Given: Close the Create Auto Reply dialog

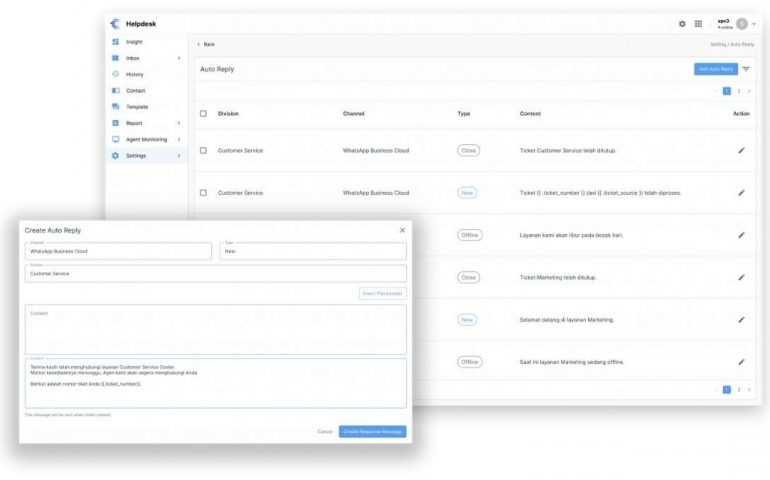Looking at the screenshot, I should (402, 230).
